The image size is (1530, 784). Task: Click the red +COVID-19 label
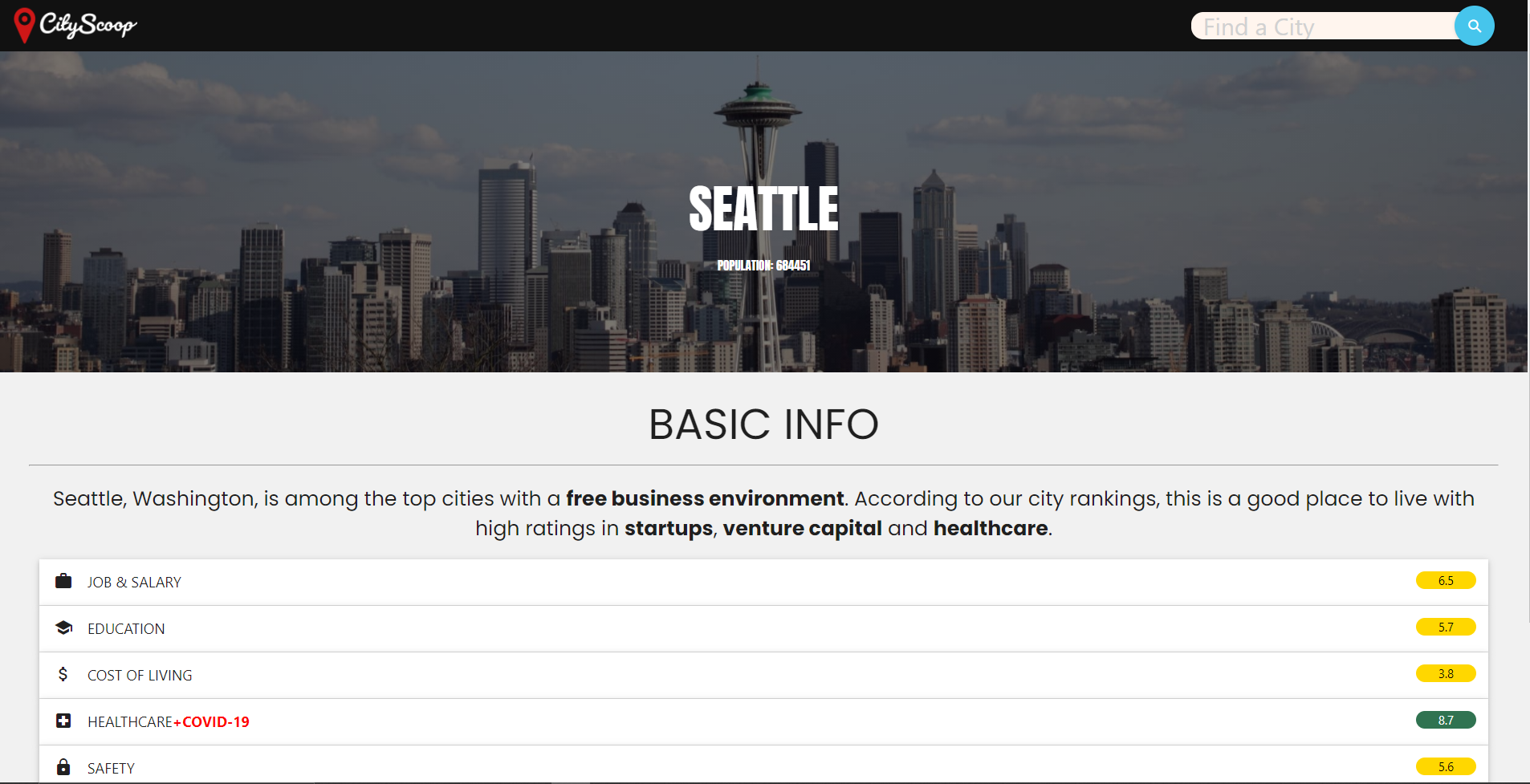click(x=211, y=721)
